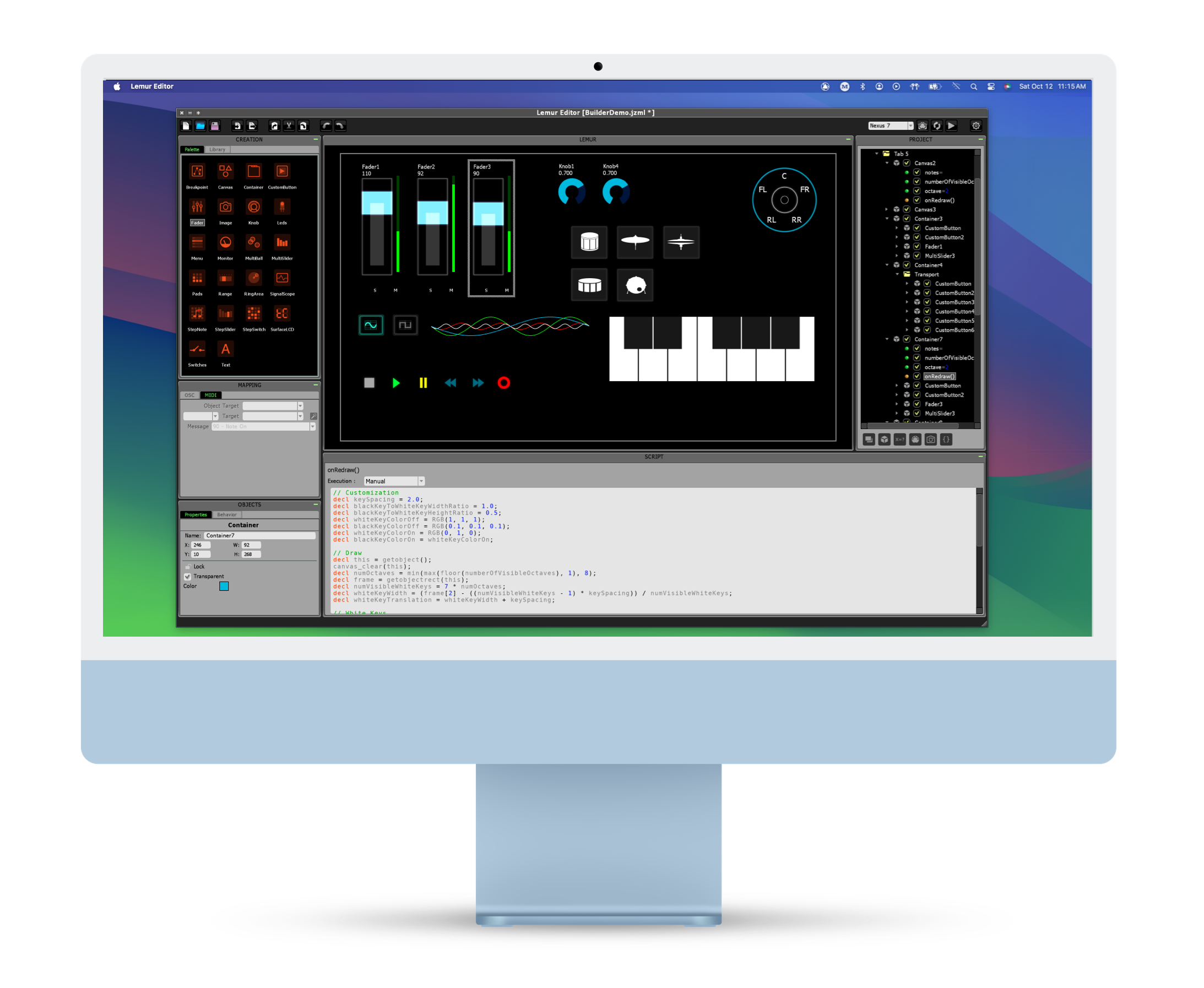The height and width of the screenshot is (988, 1204).
Task: Open the Behavior tab in Objects
Action: click(226, 514)
